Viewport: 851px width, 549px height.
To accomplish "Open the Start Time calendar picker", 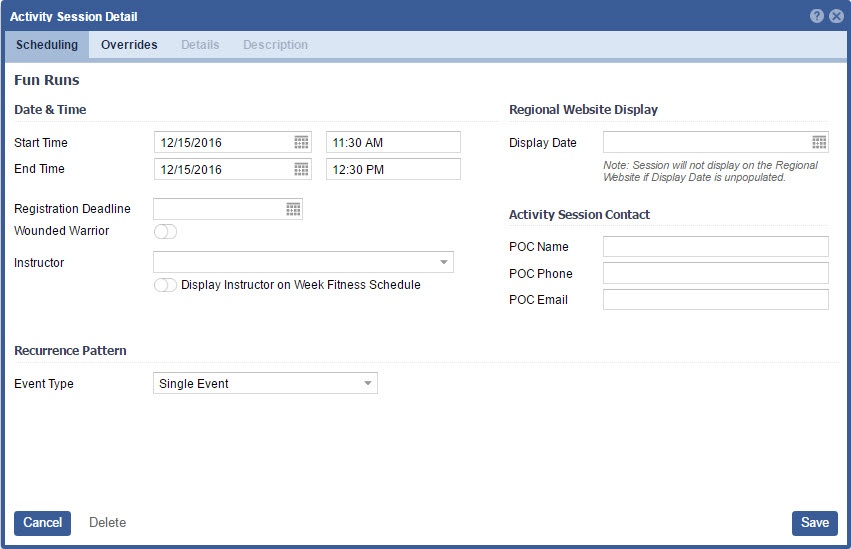I will coord(301,143).
